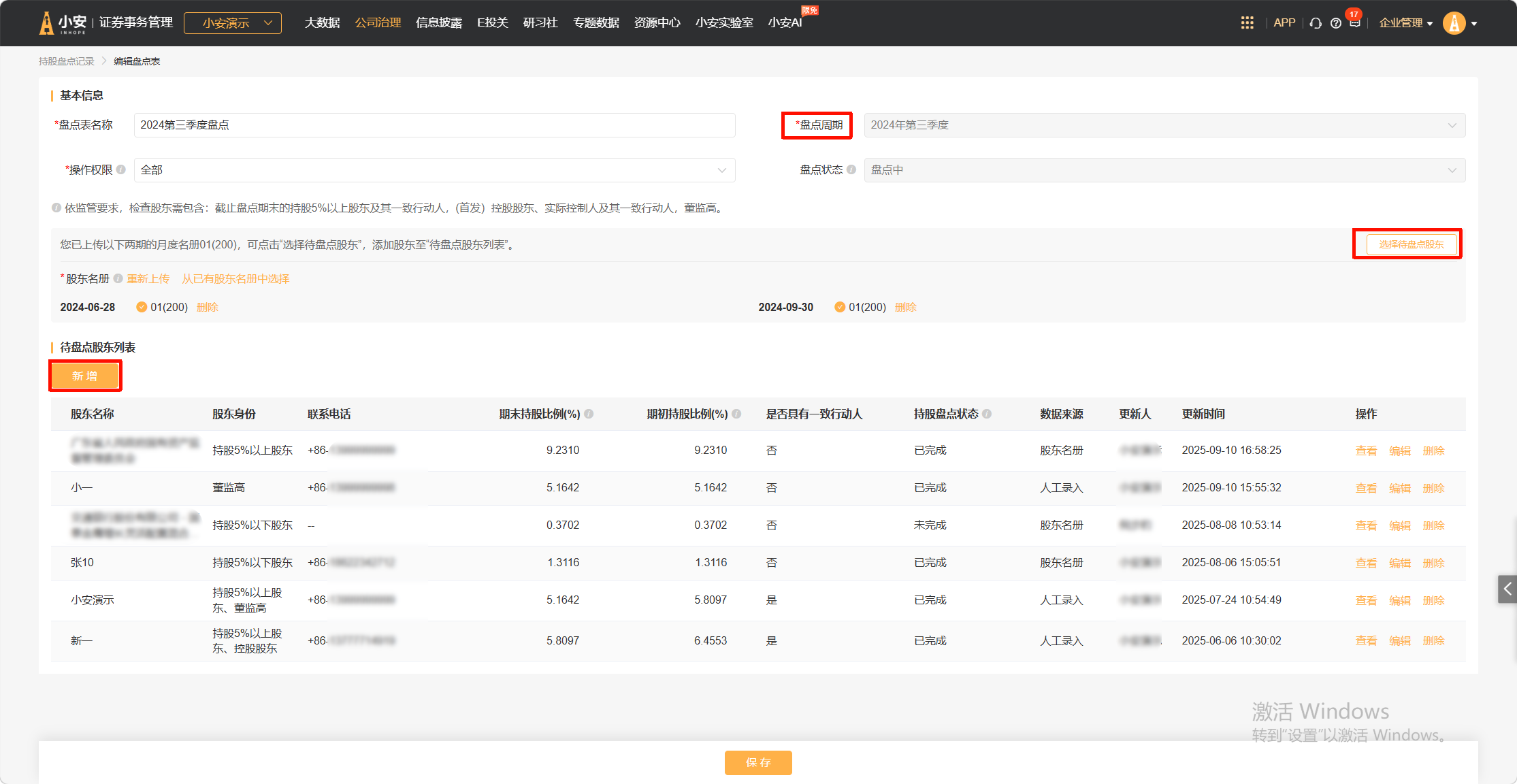Go to 信息披露 in top menu
1517x784 pixels.
pos(439,23)
